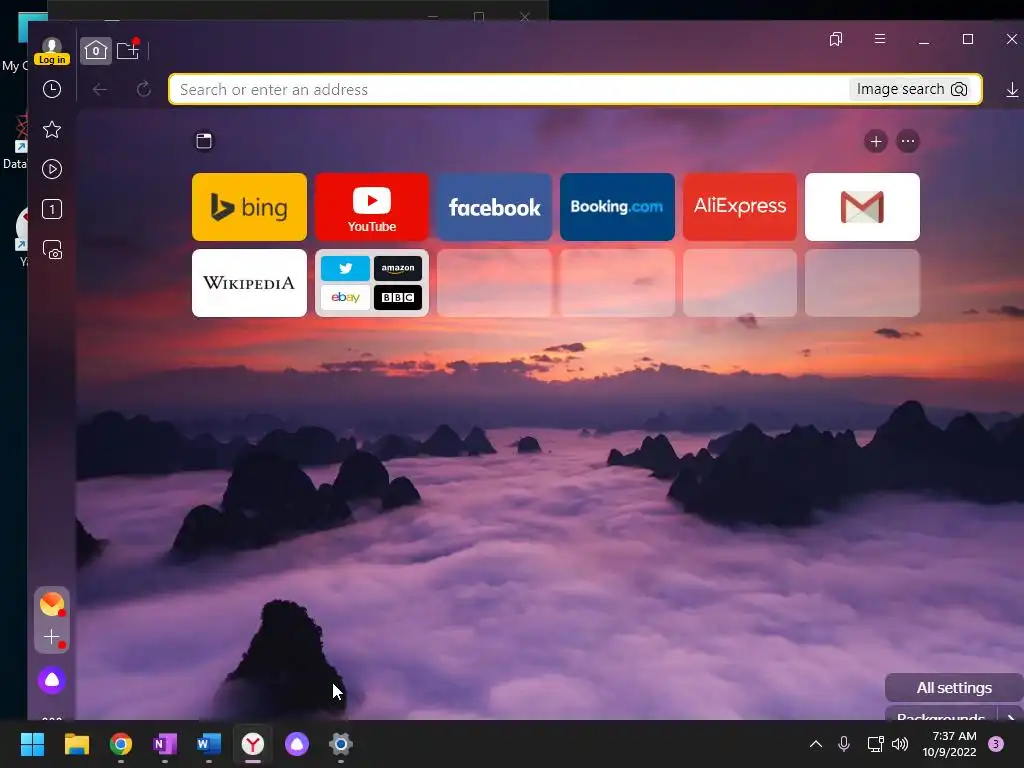Show hidden tray icons chevron
1024x768 pixels.
(x=816, y=744)
